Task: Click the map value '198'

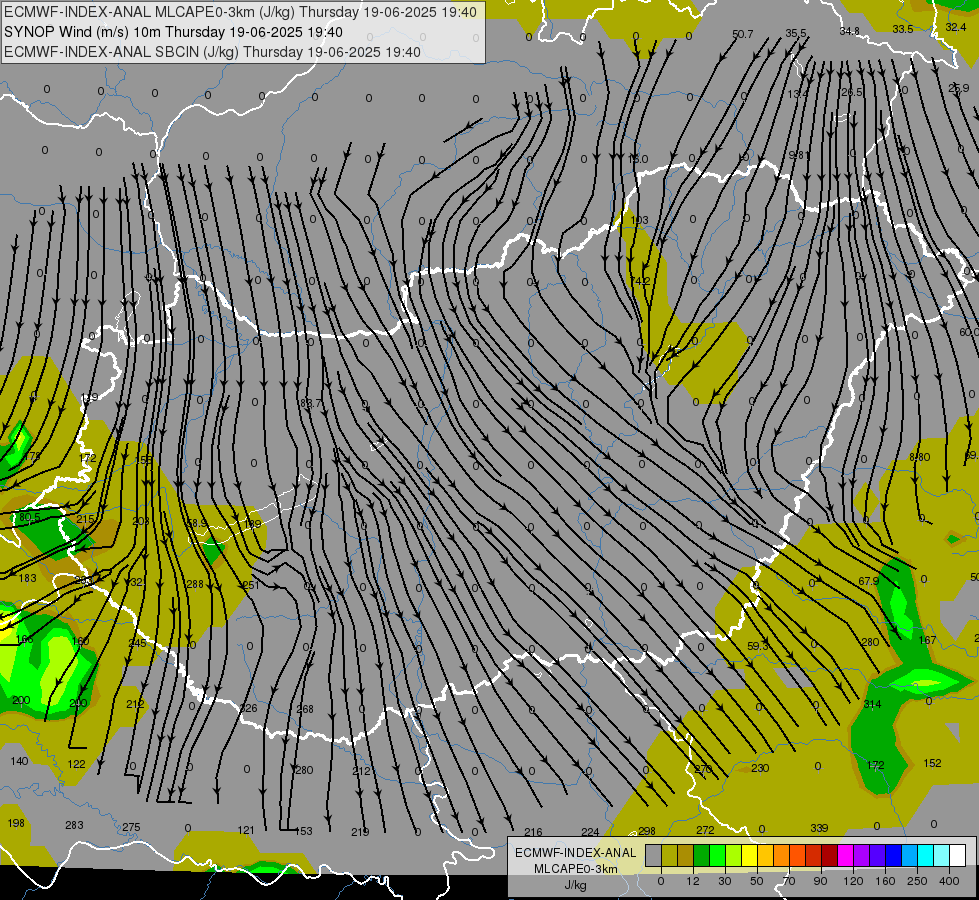Action: [16, 823]
